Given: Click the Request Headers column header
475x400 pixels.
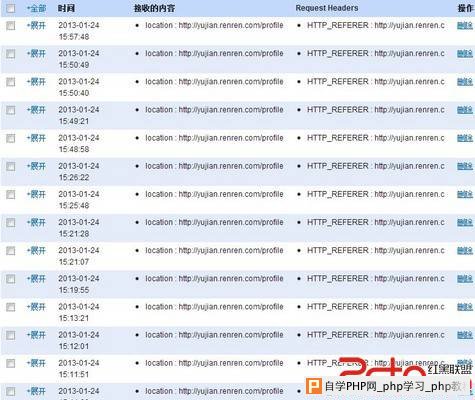Looking at the screenshot, I should pos(327,8).
